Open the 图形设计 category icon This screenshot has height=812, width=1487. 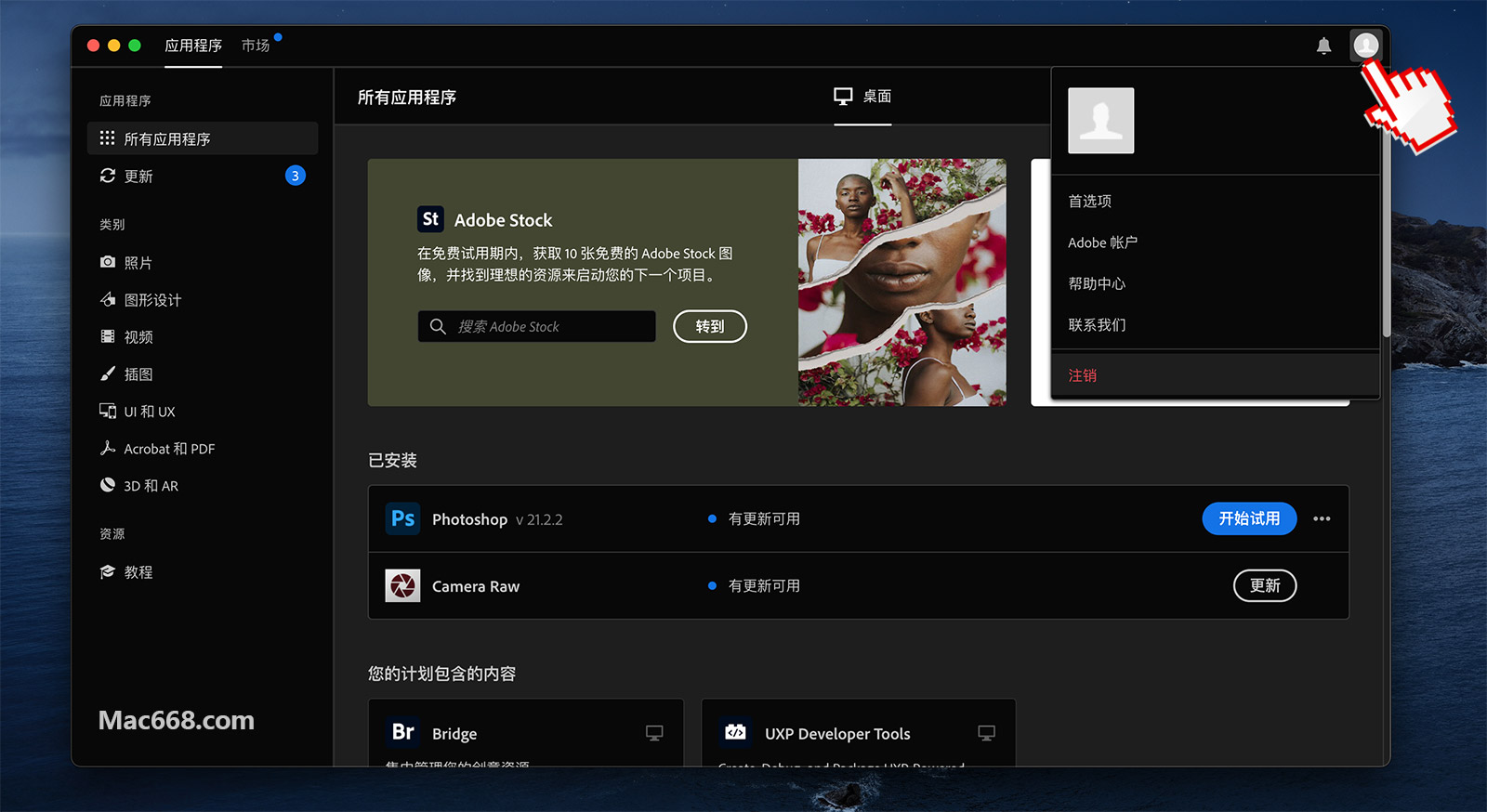tap(108, 299)
